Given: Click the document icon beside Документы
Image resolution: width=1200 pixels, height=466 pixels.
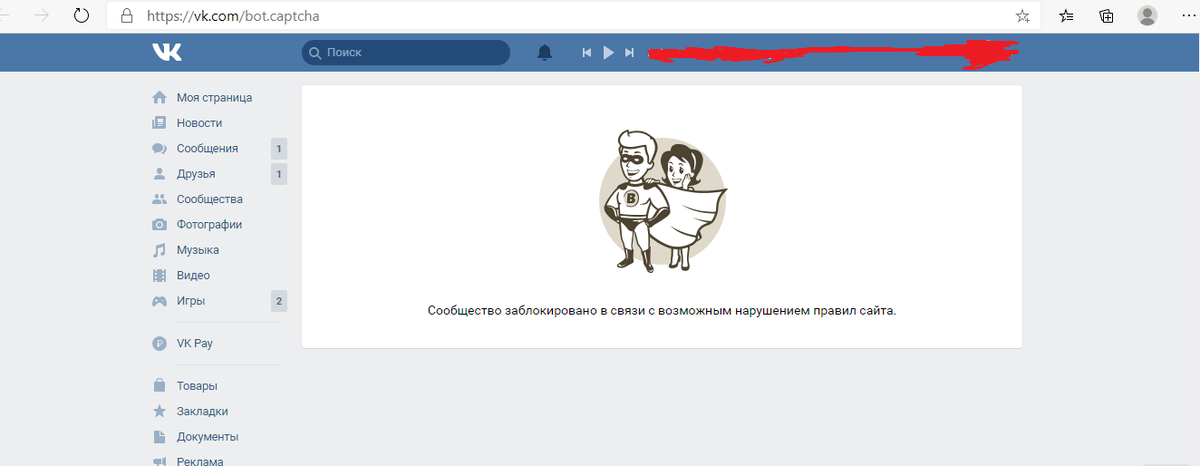Looking at the screenshot, I should click(159, 437).
